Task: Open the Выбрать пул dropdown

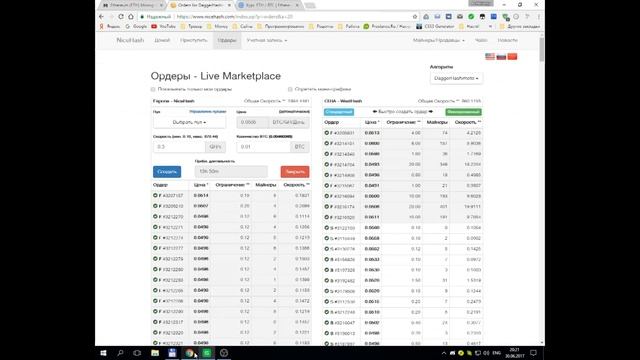Action: click(189, 122)
